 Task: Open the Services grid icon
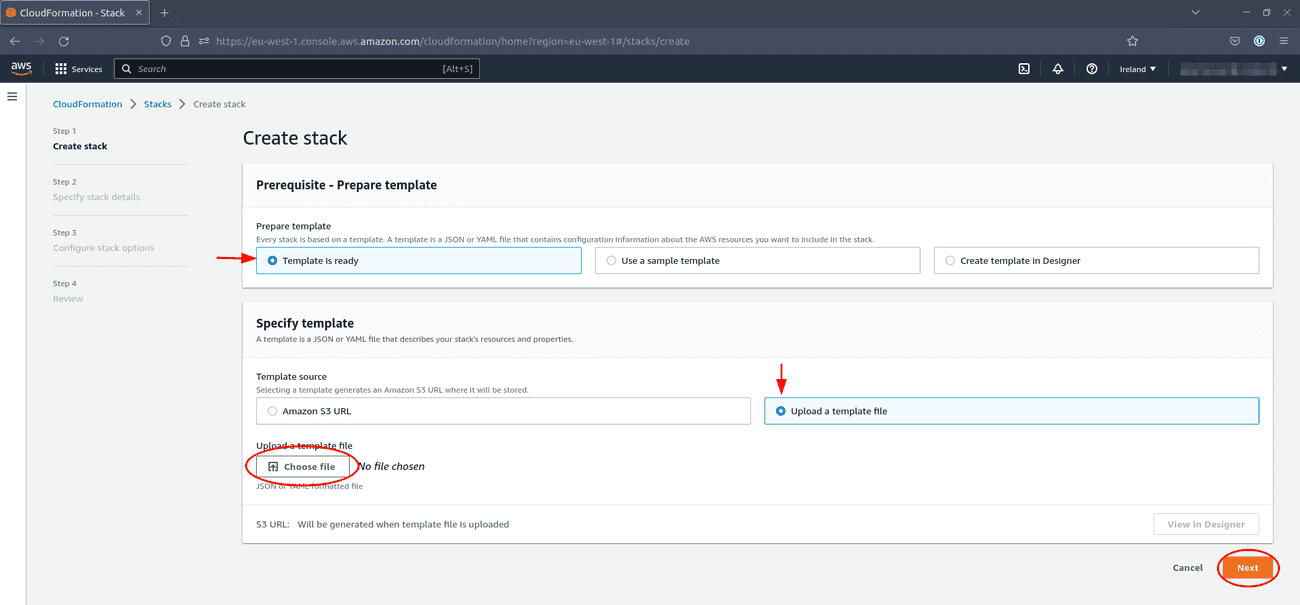click(x=60, y=68)
